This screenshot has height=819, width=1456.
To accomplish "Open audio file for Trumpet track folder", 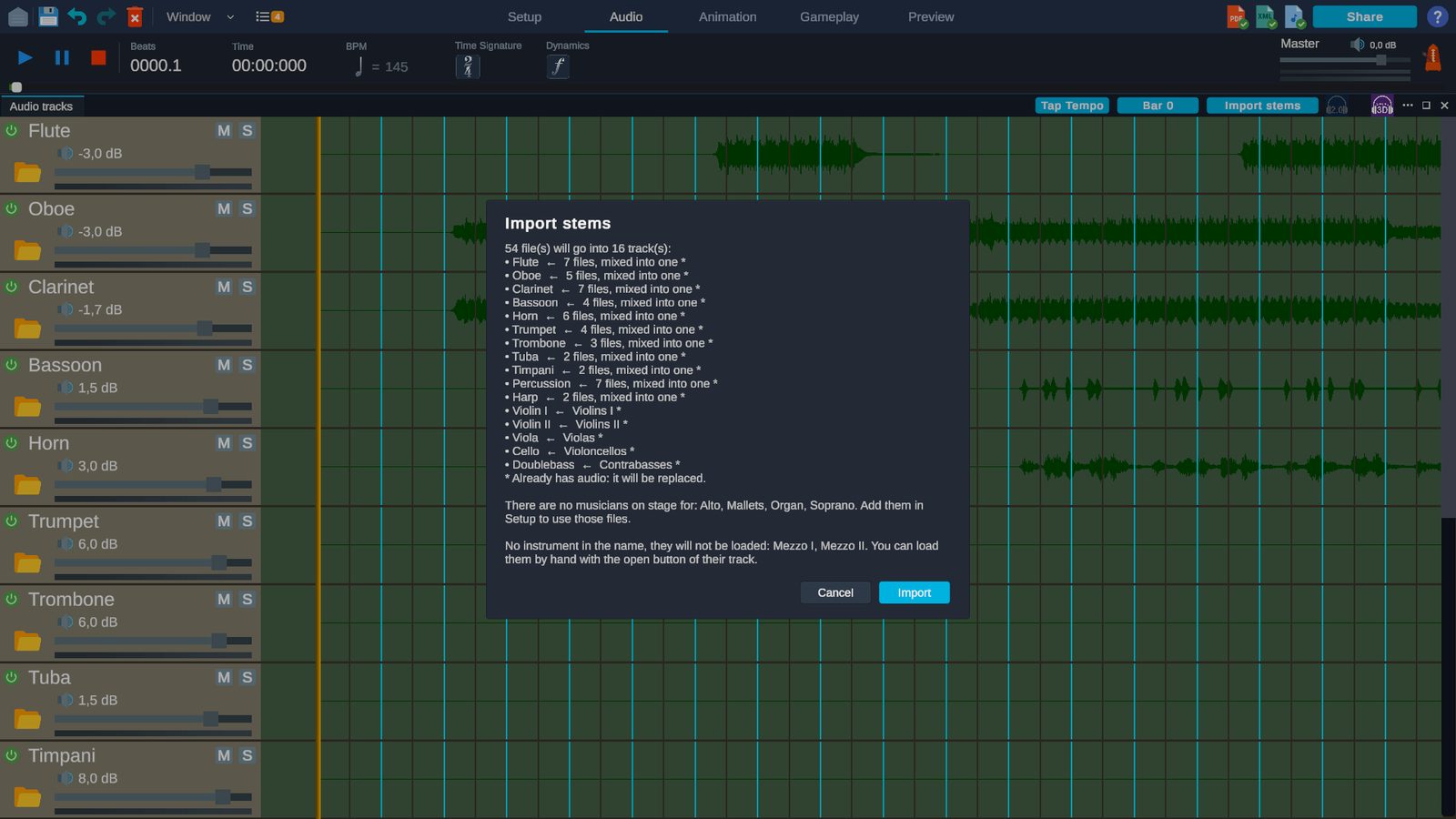I will tap(27, 562).
